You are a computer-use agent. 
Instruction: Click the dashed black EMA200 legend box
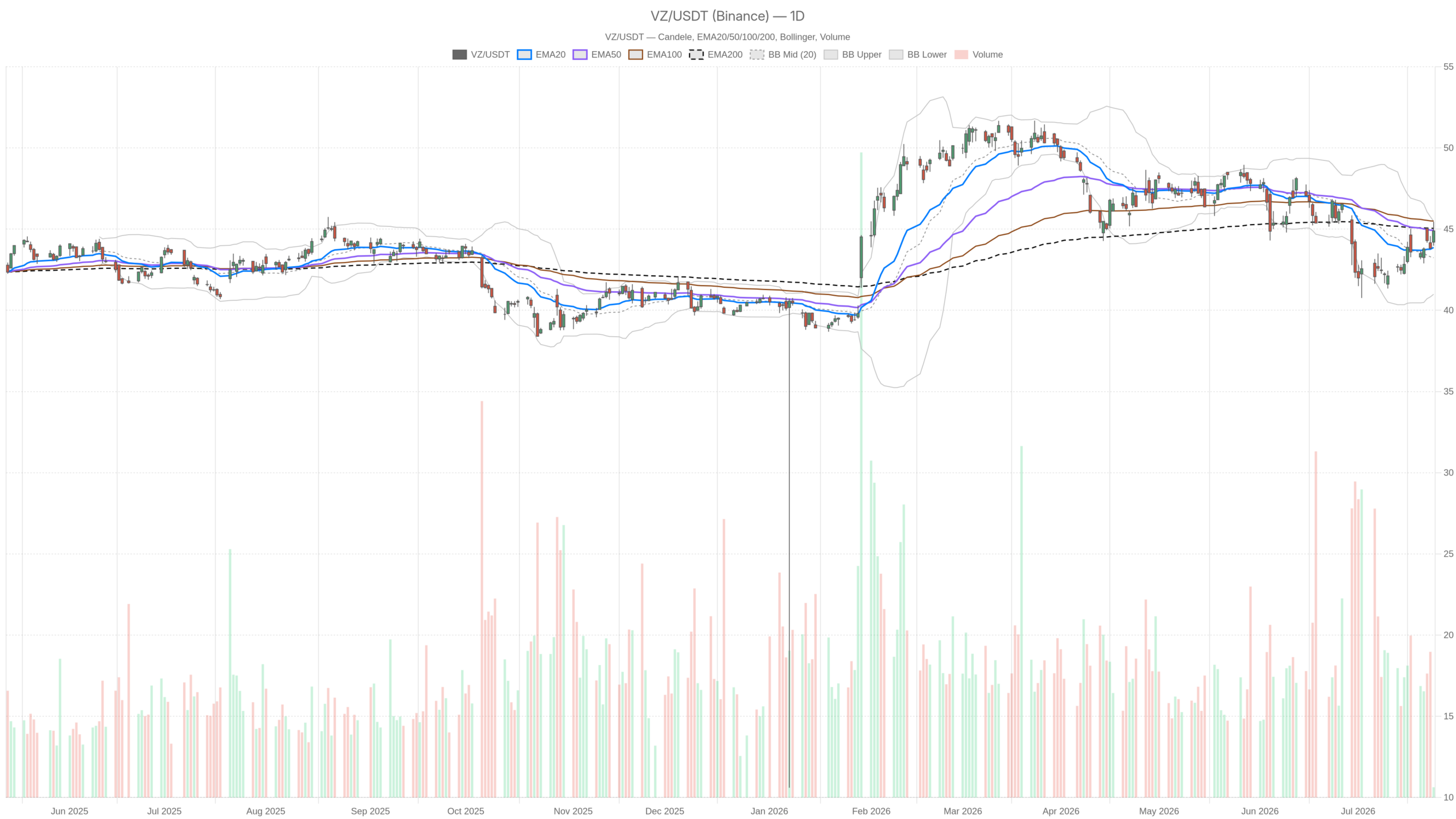point(697,55)
